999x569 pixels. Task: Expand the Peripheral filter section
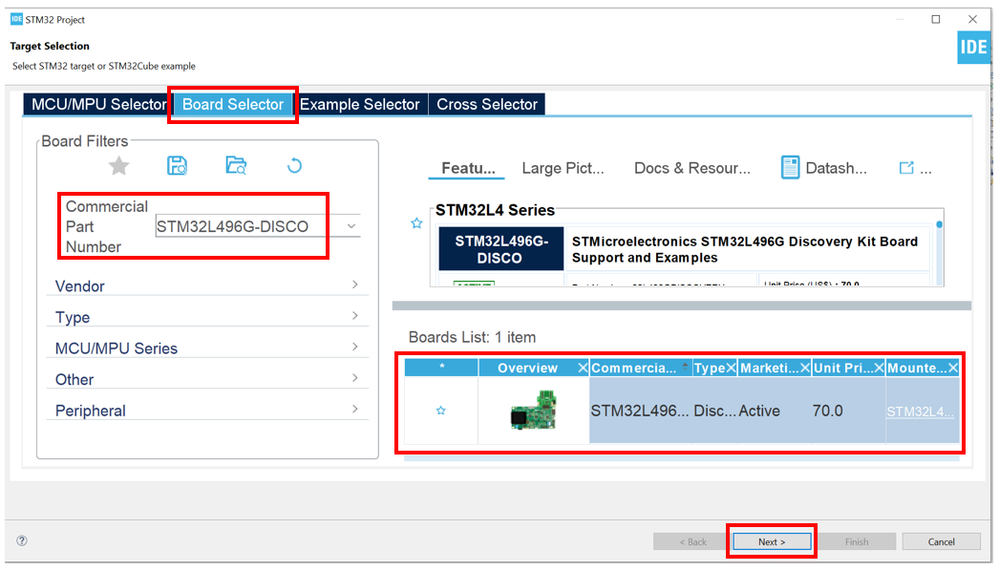[354, 410]
